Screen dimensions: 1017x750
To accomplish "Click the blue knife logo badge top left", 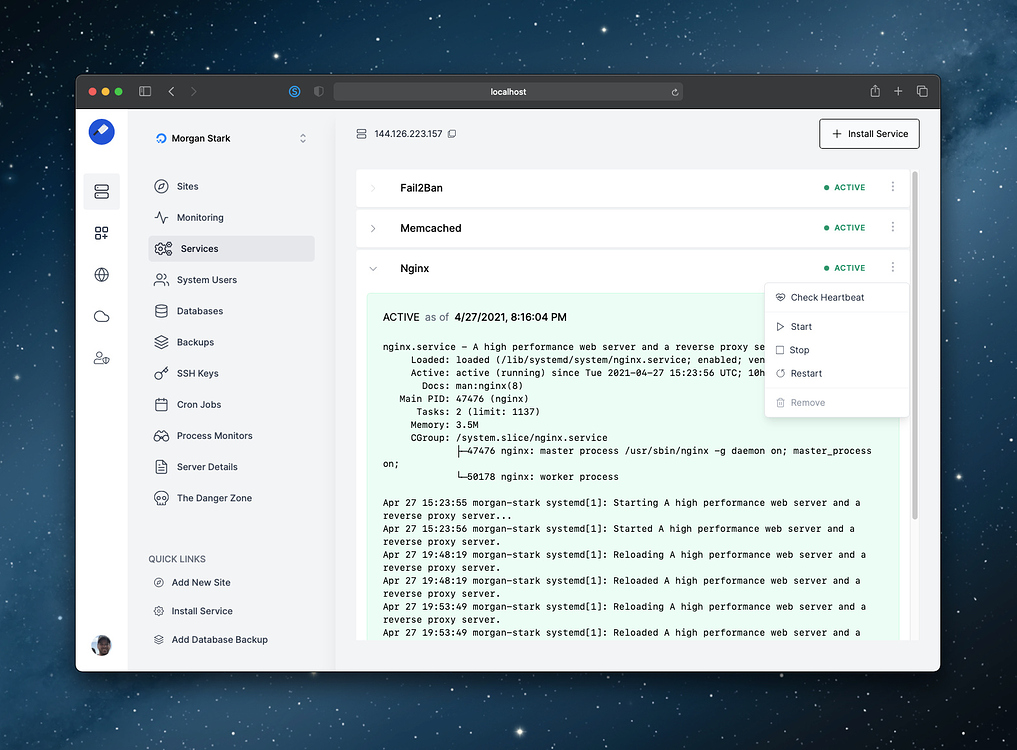I will 101,131.
